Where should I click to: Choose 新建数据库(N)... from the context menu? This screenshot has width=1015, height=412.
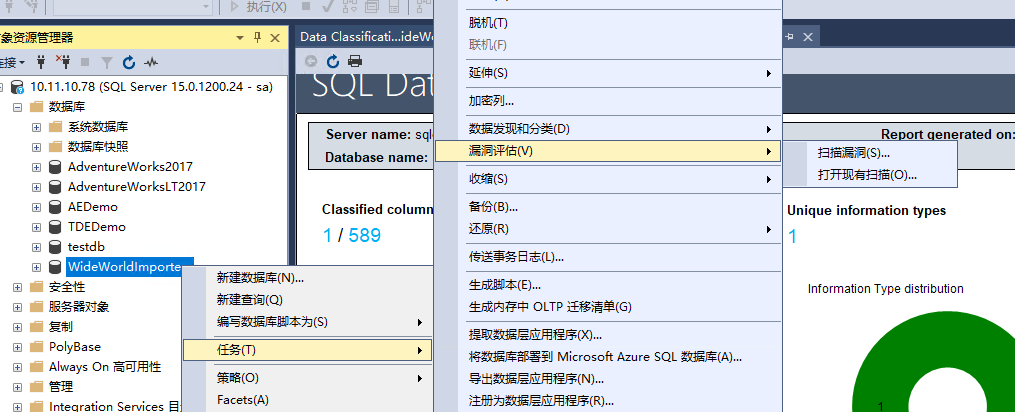[x=307, y=278]
